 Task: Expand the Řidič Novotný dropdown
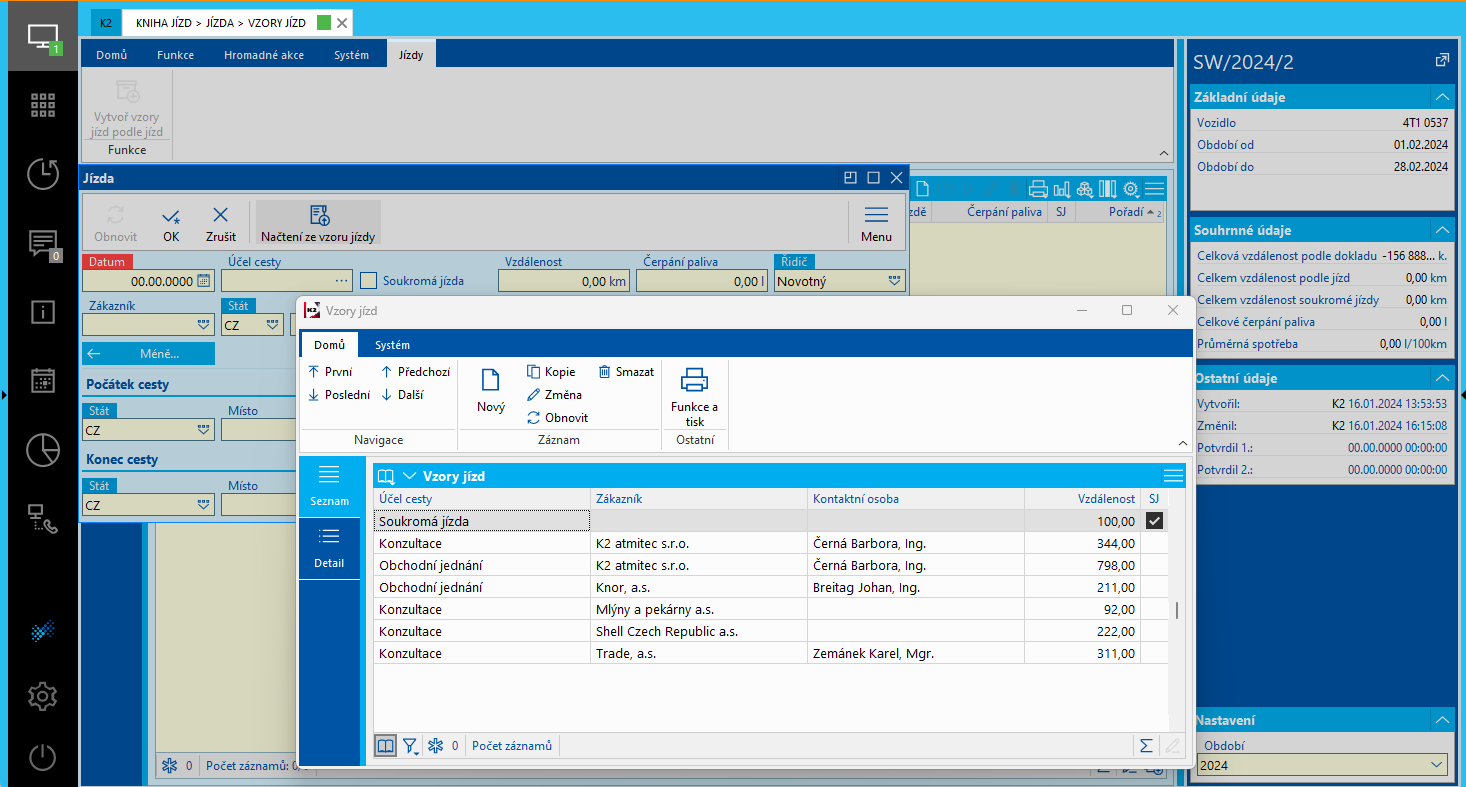[x=894, y=282]
